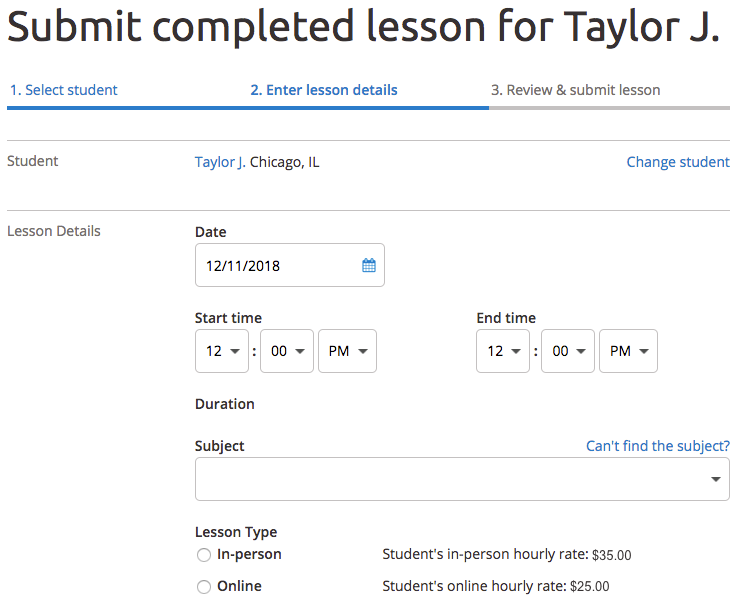This screenshot has width=745, height=613.
Task: Click the date input field showing 12/11/2018
Action: click(x=275, y=266)
